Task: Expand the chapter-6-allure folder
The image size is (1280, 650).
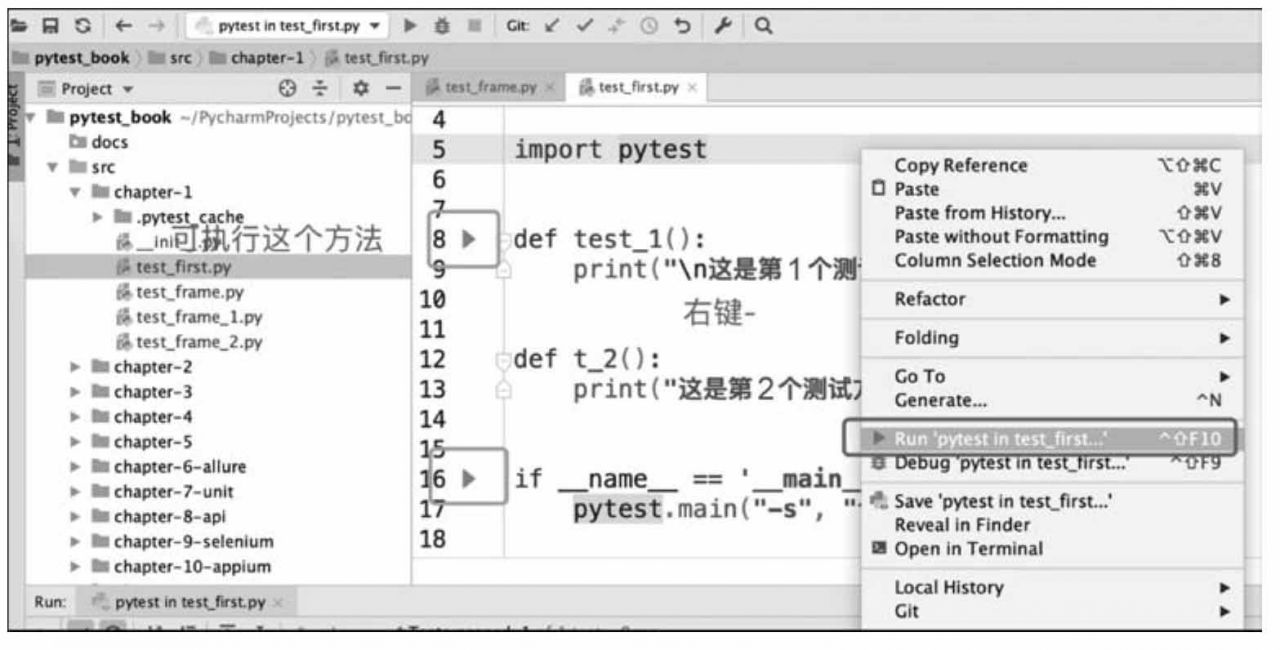Action: point(75,467)
